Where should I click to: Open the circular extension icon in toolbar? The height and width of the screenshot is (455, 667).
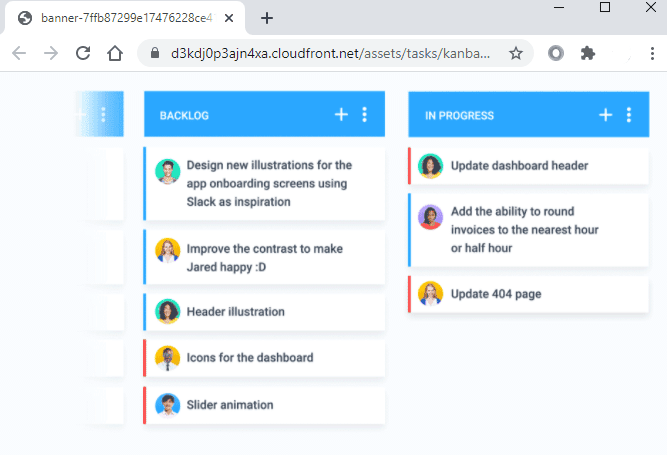(556, 54)
